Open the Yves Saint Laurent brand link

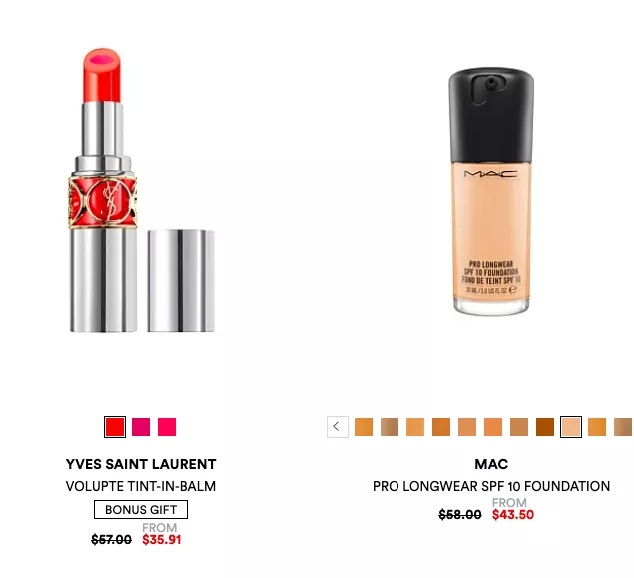tap(141, 464)
